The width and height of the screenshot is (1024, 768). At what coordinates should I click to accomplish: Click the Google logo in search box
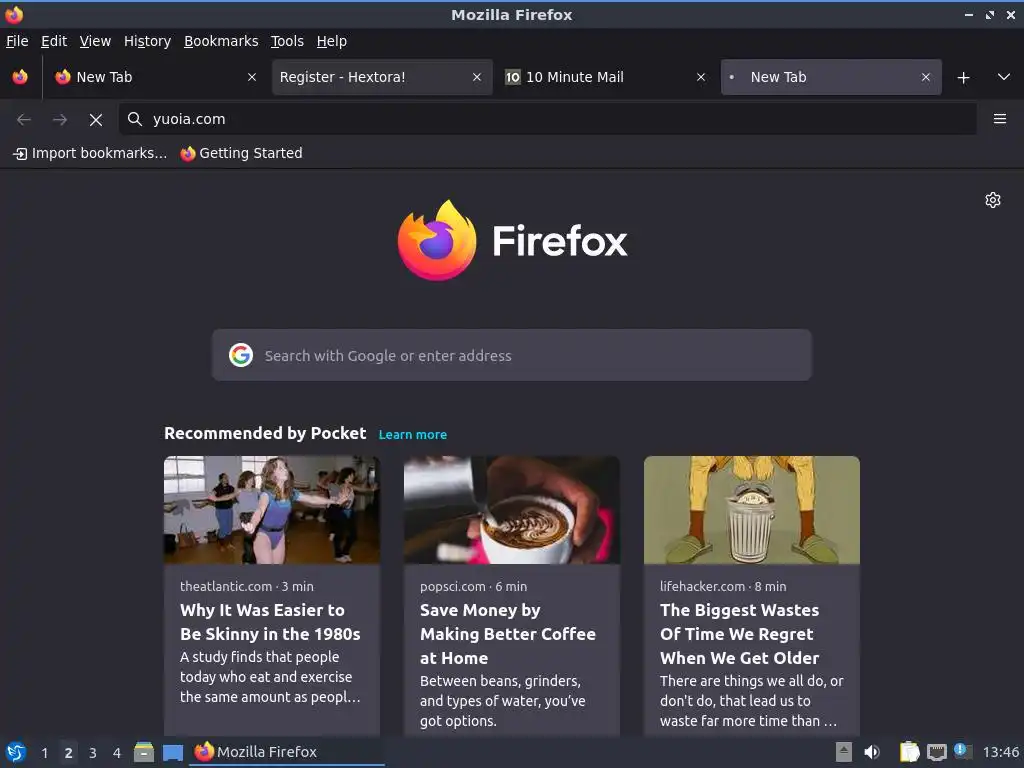click(241, 355)
